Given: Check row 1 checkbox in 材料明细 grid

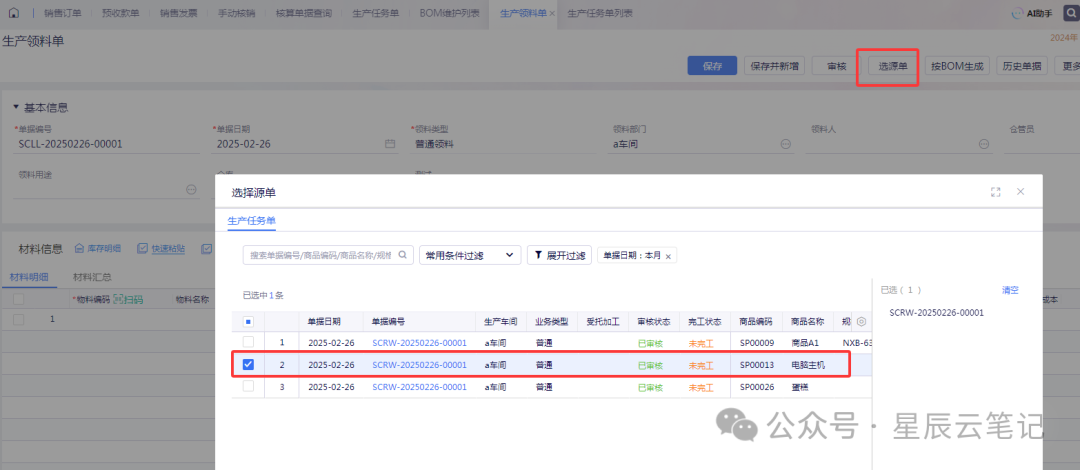Looking at the screenshot, I should coord(19,319).
